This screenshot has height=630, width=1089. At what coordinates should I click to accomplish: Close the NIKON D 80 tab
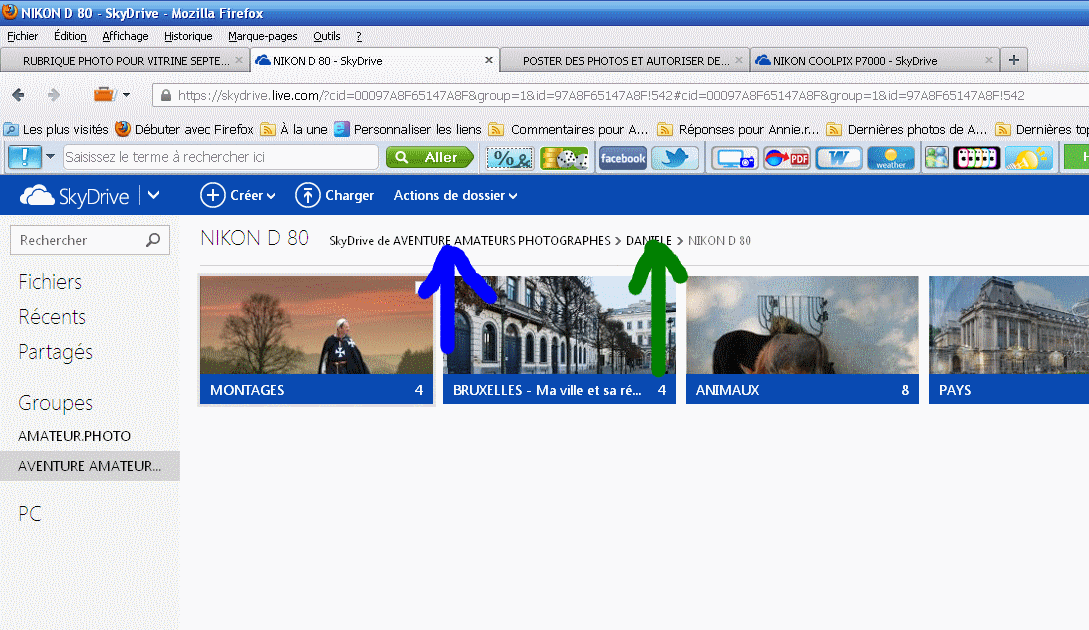(489, 60)
